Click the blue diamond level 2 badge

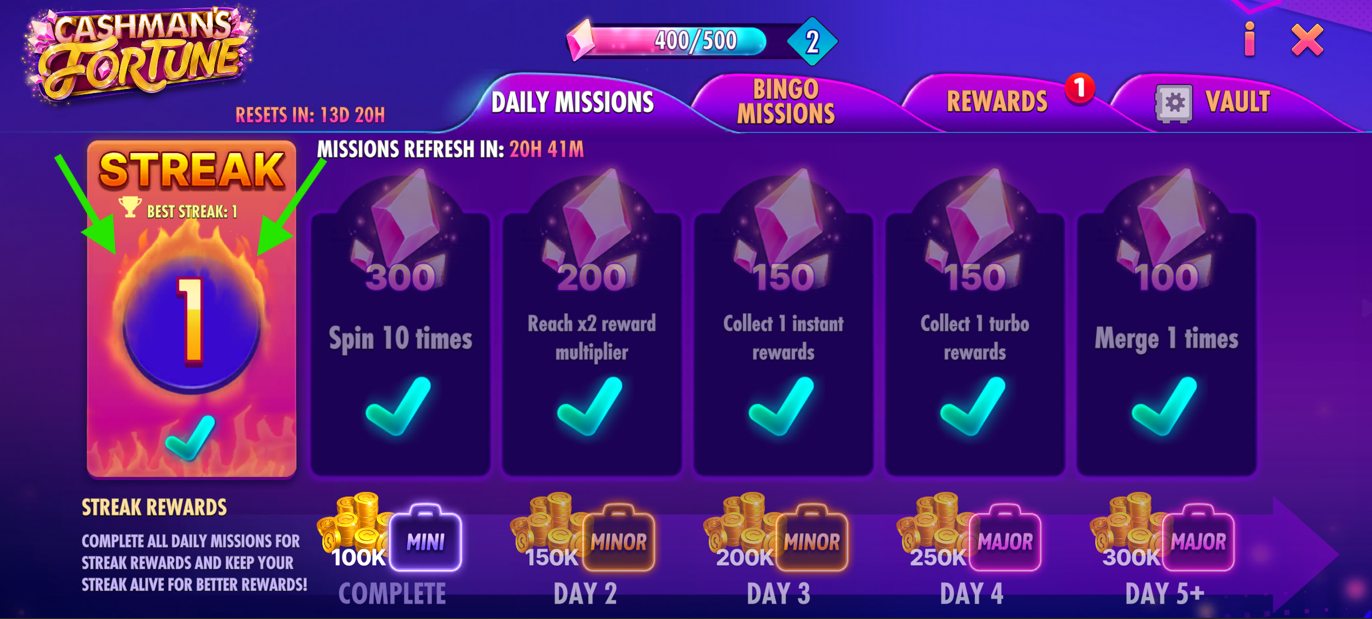pyautogui.click(x=812, y=42)
